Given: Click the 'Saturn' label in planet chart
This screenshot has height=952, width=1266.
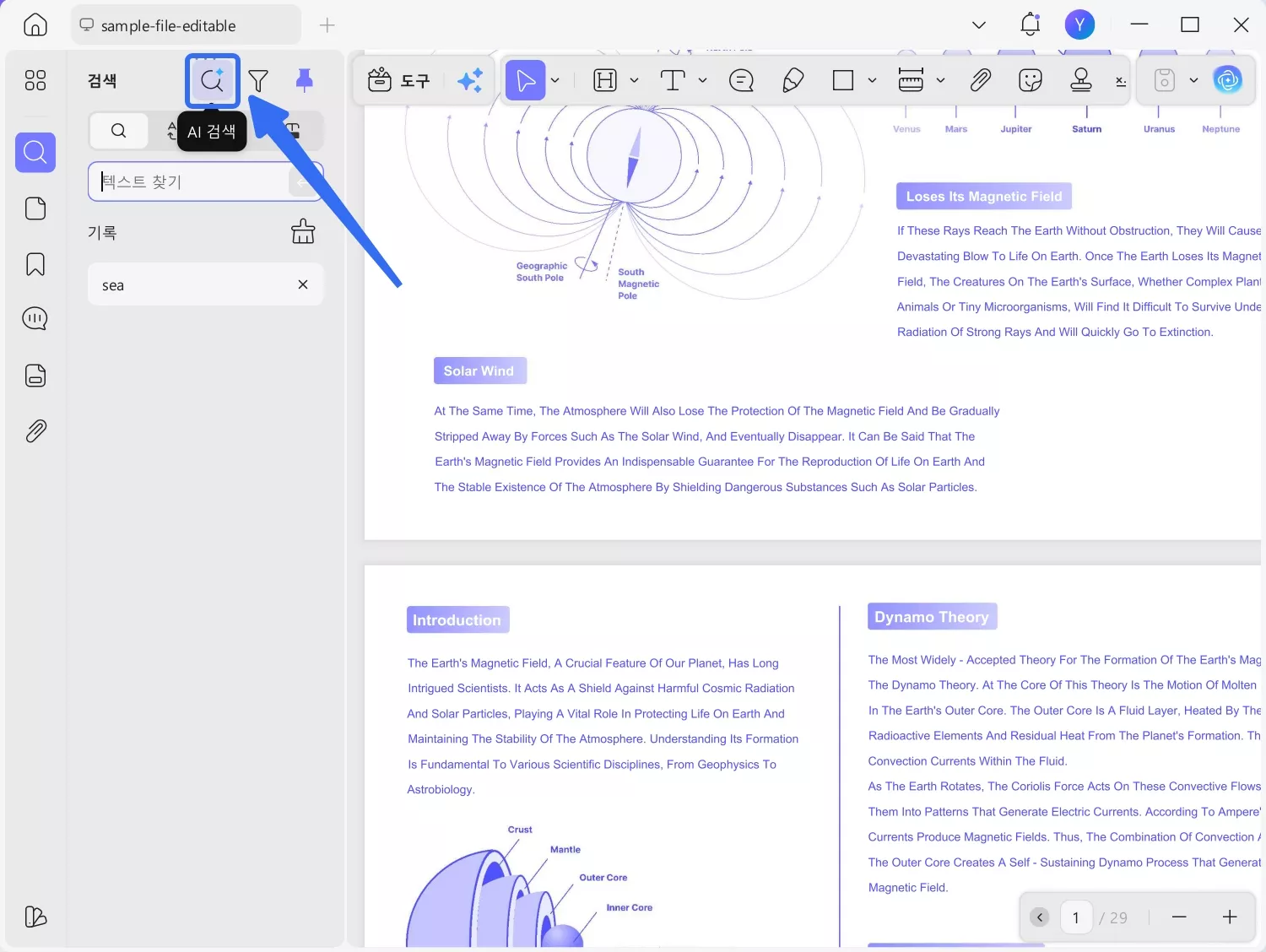Looking at the screenshot, I should click(x=1087, y=129).
